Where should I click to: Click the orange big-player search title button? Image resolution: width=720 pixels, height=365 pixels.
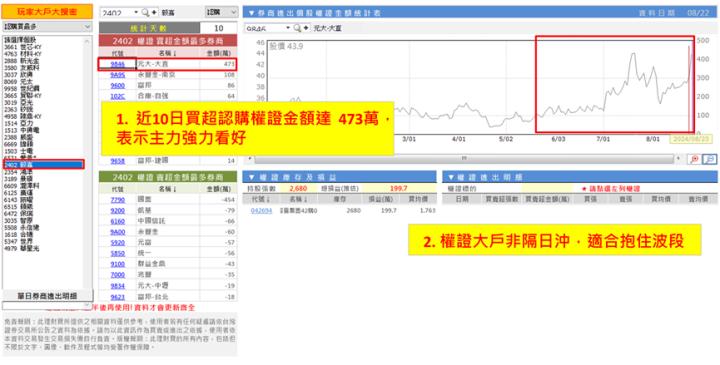(x=47, y=12)
